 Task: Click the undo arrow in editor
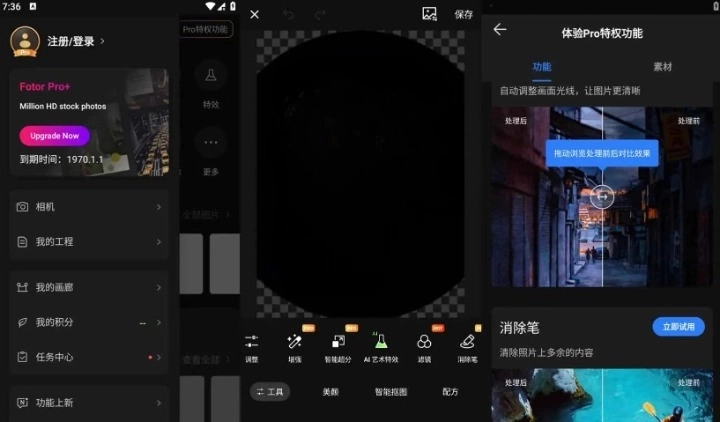pos(289,15)
